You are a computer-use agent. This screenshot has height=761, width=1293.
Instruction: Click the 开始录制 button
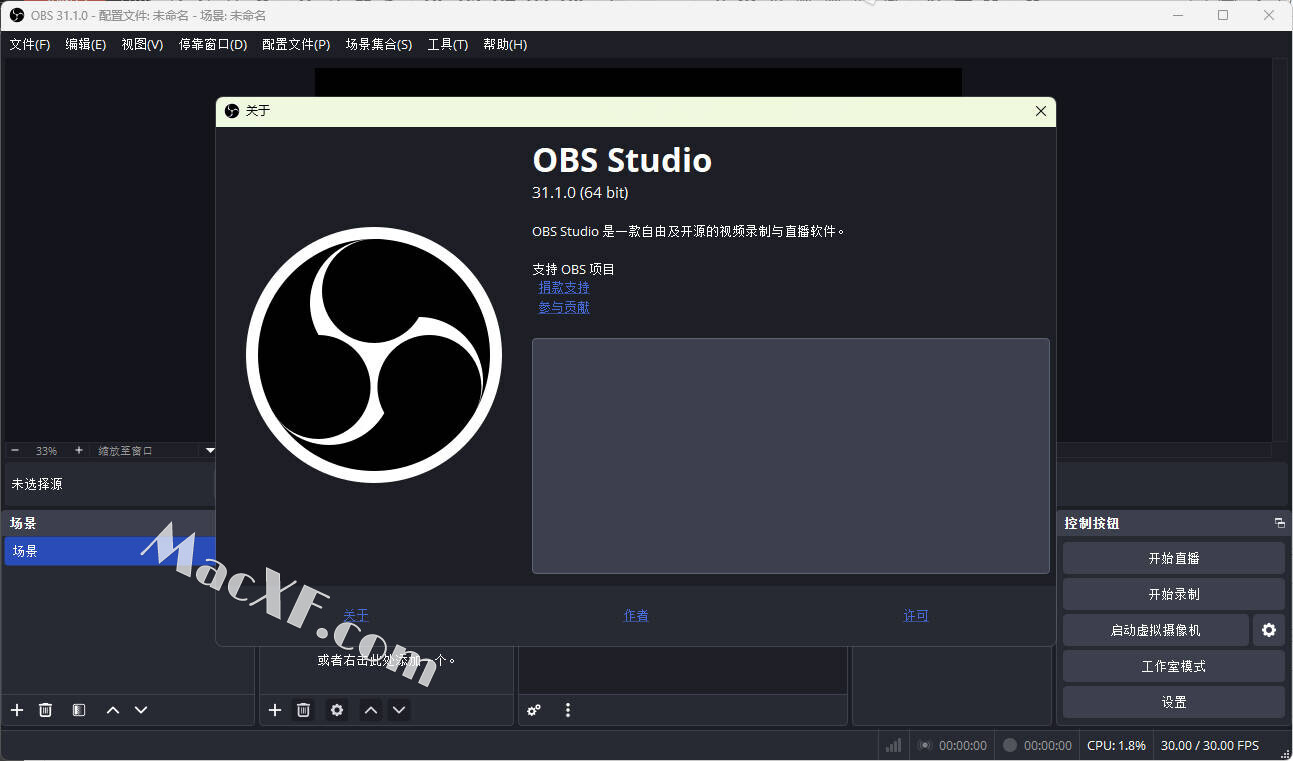(1174, 594)
